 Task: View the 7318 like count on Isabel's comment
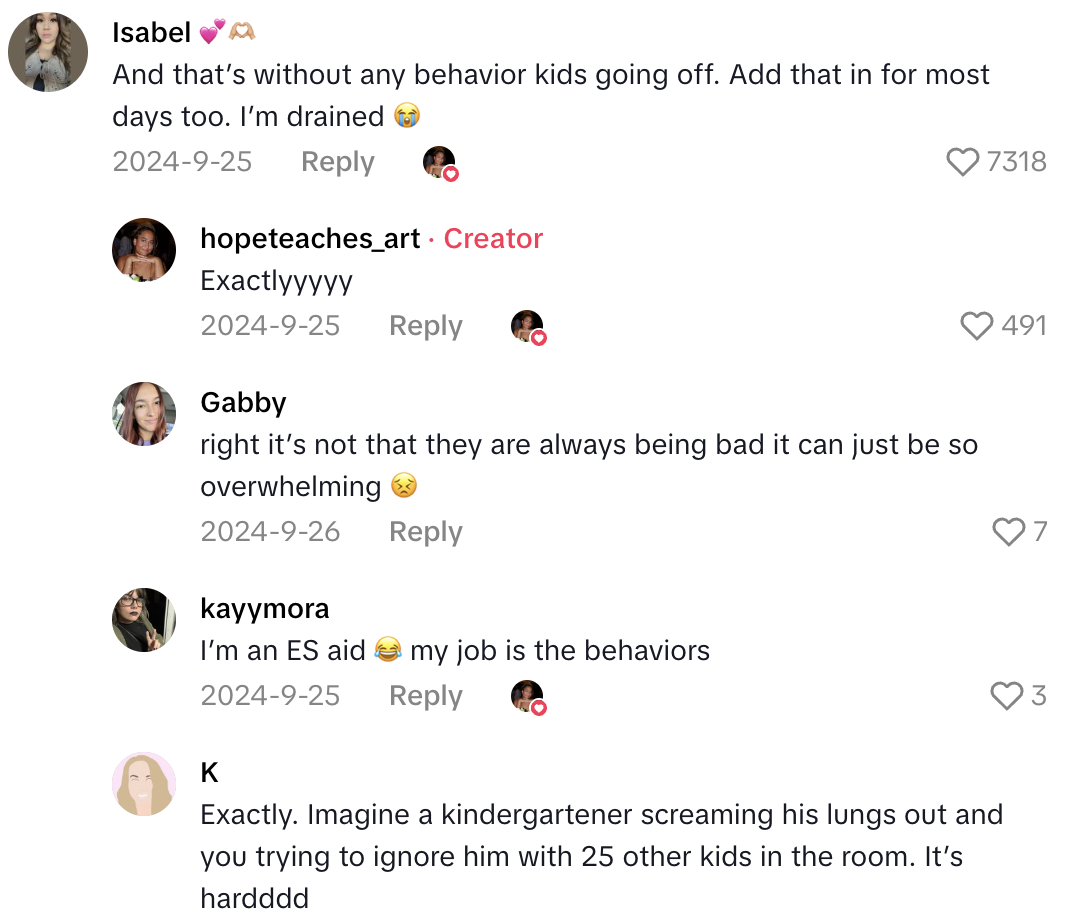[1017, 162]
